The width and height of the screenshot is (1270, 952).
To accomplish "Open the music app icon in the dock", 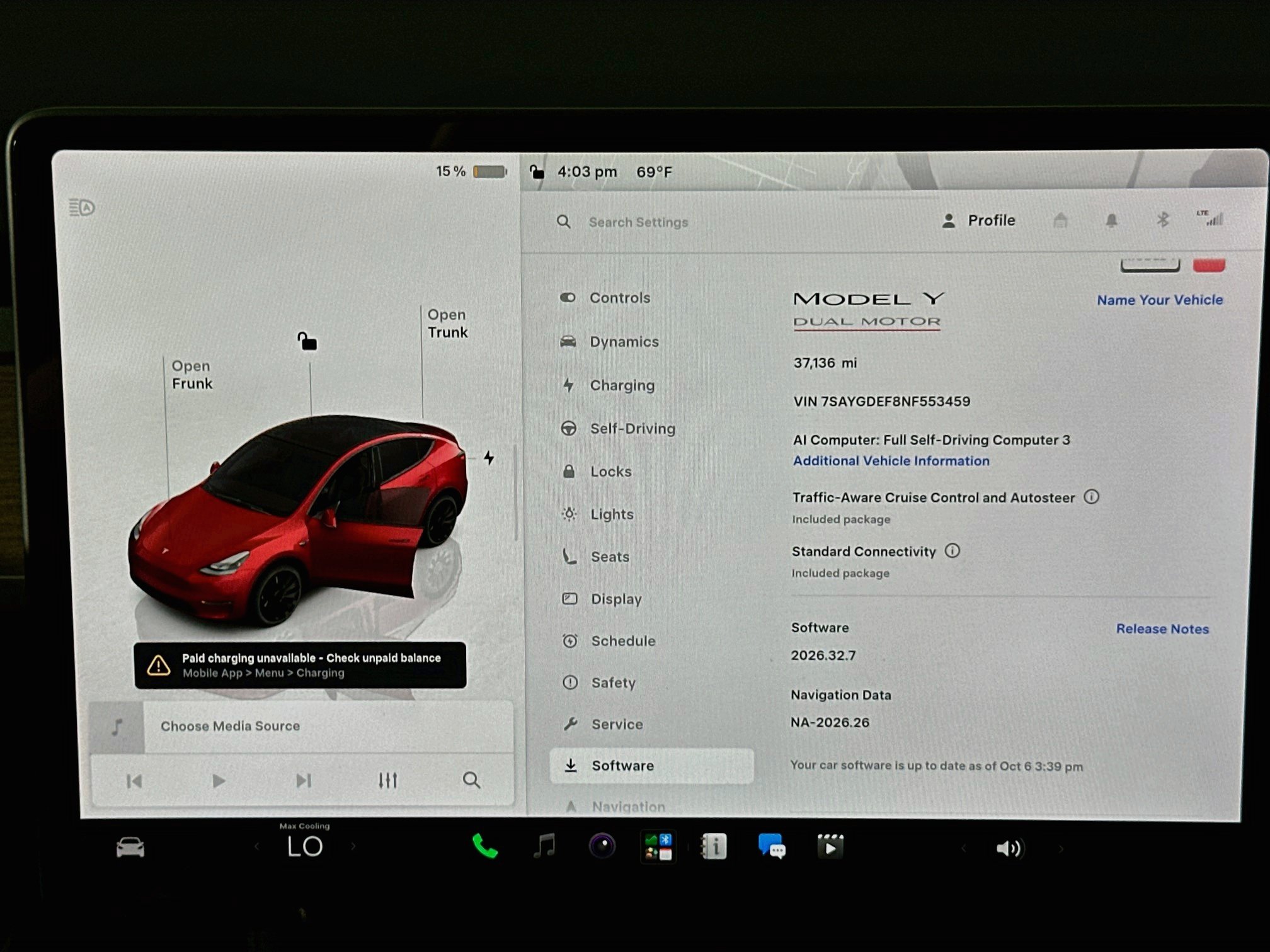I will tap(544, 846).
